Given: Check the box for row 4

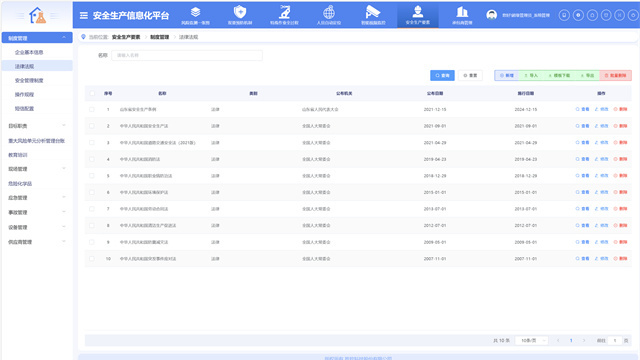Looking at the screenshot, I should tap(92, 159).
